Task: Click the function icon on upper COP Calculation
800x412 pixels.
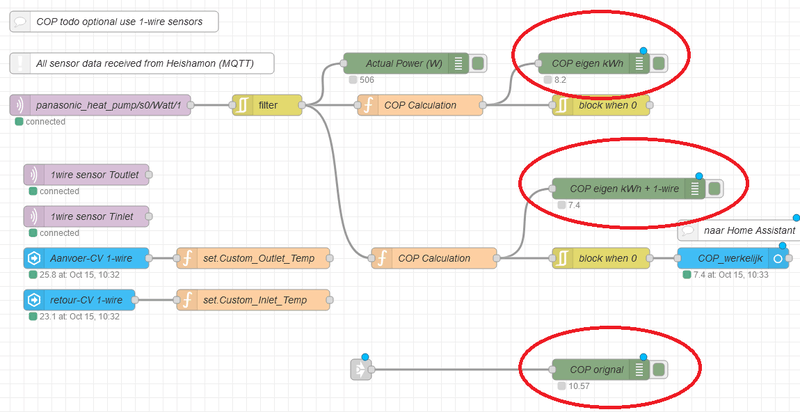Action: coord(367,105)
